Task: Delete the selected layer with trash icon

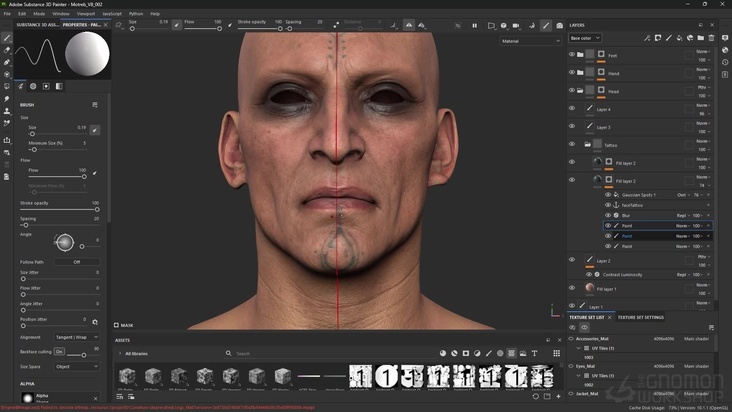Action: pyautogui.click(x=711, y=38)
